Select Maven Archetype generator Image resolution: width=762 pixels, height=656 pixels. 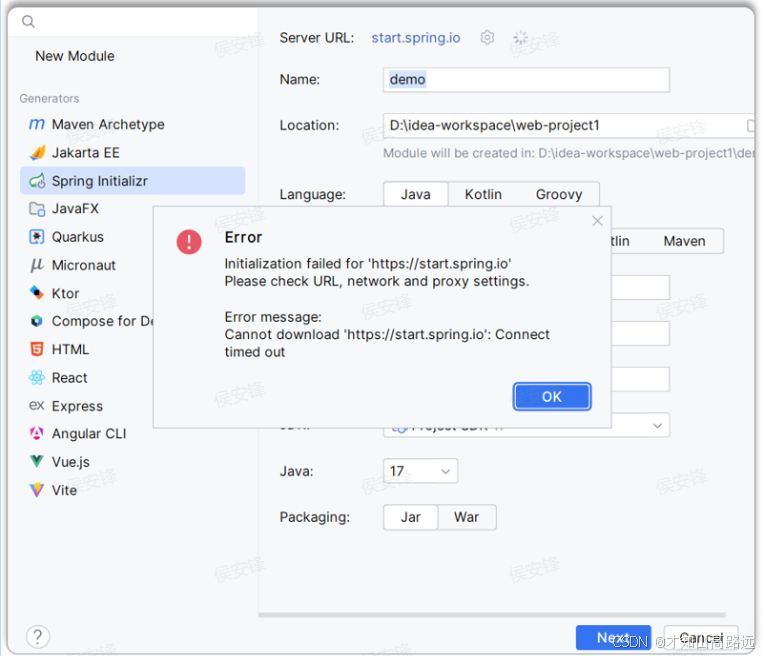pos(133,124)
